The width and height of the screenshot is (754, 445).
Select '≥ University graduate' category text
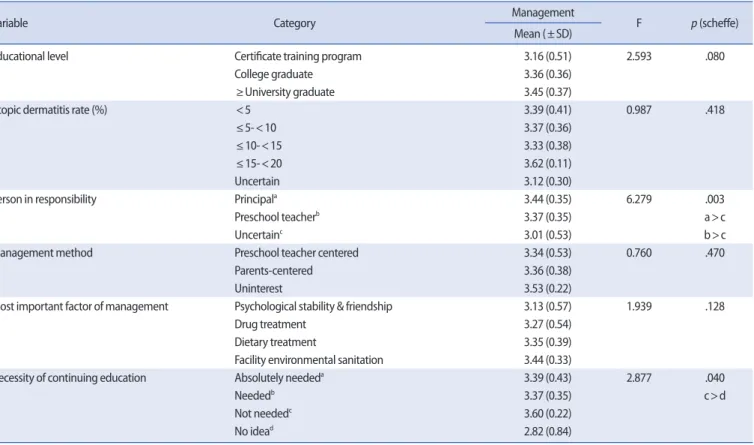tap(285, 92)
